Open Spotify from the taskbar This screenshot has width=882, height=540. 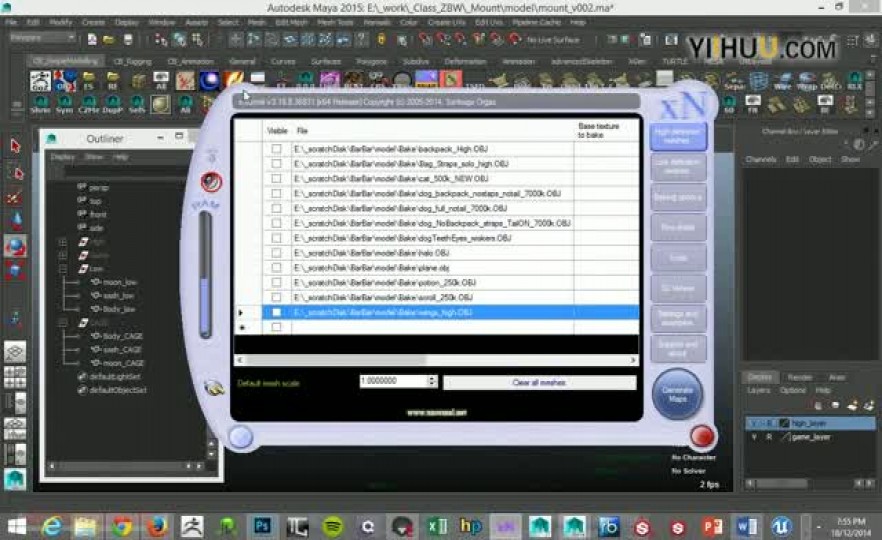click(332, 526)
